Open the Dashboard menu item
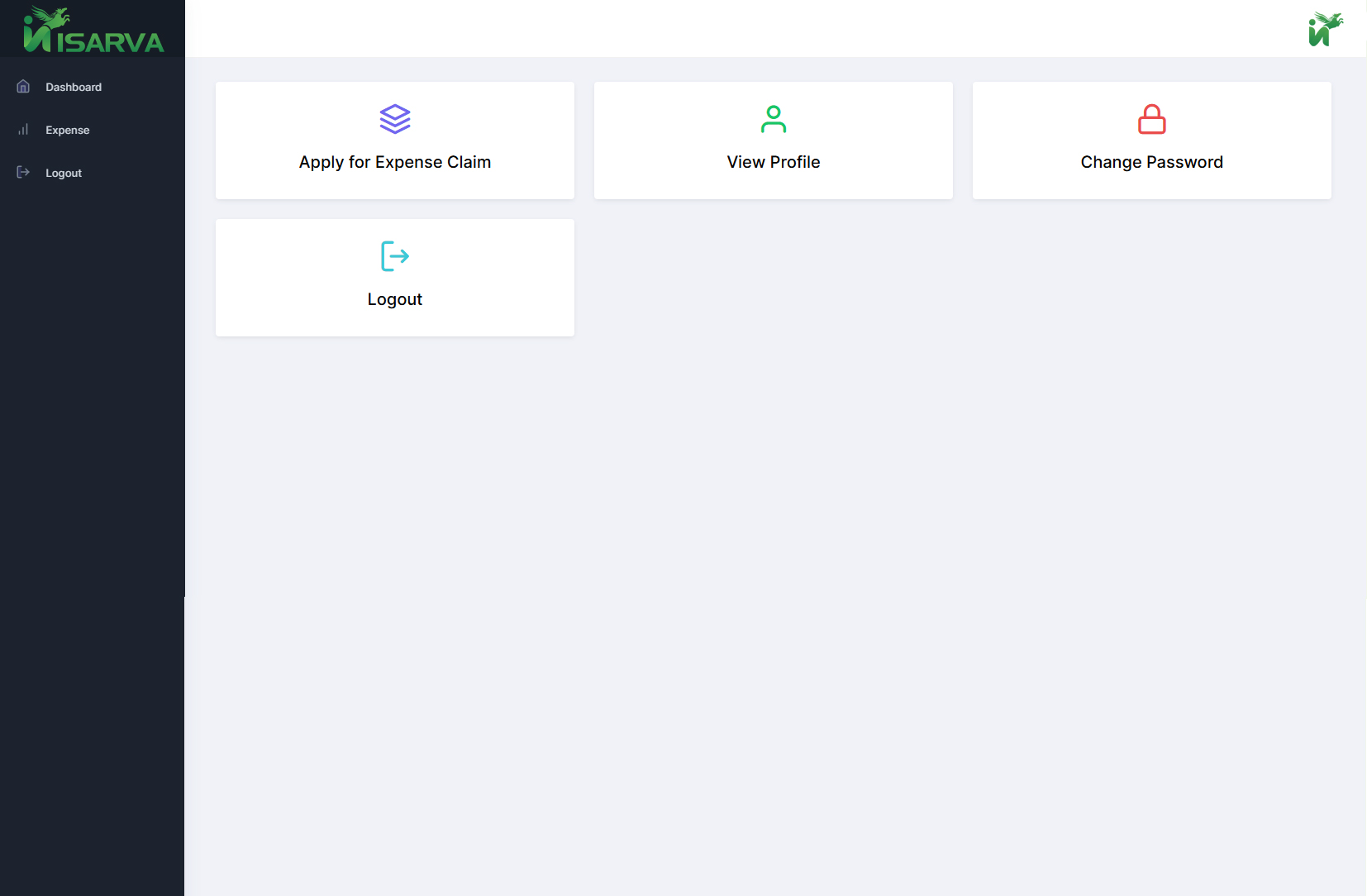The height and width of the screenshot is (896, 1367). click(74, 87)
